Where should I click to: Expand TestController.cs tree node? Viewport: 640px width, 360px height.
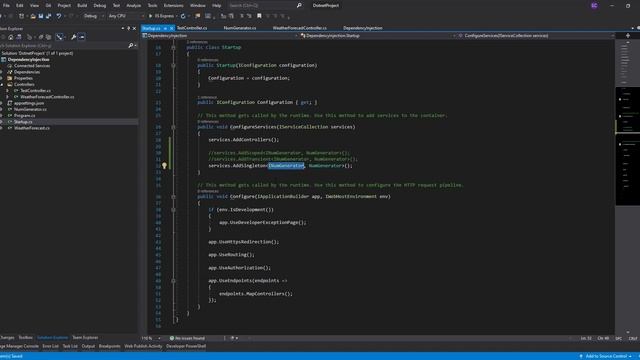(x=7, y=91)
